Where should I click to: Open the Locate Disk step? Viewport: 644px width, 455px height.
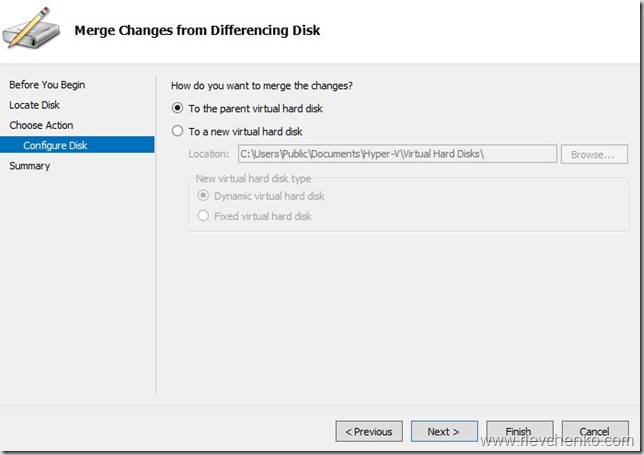[34, 105]
